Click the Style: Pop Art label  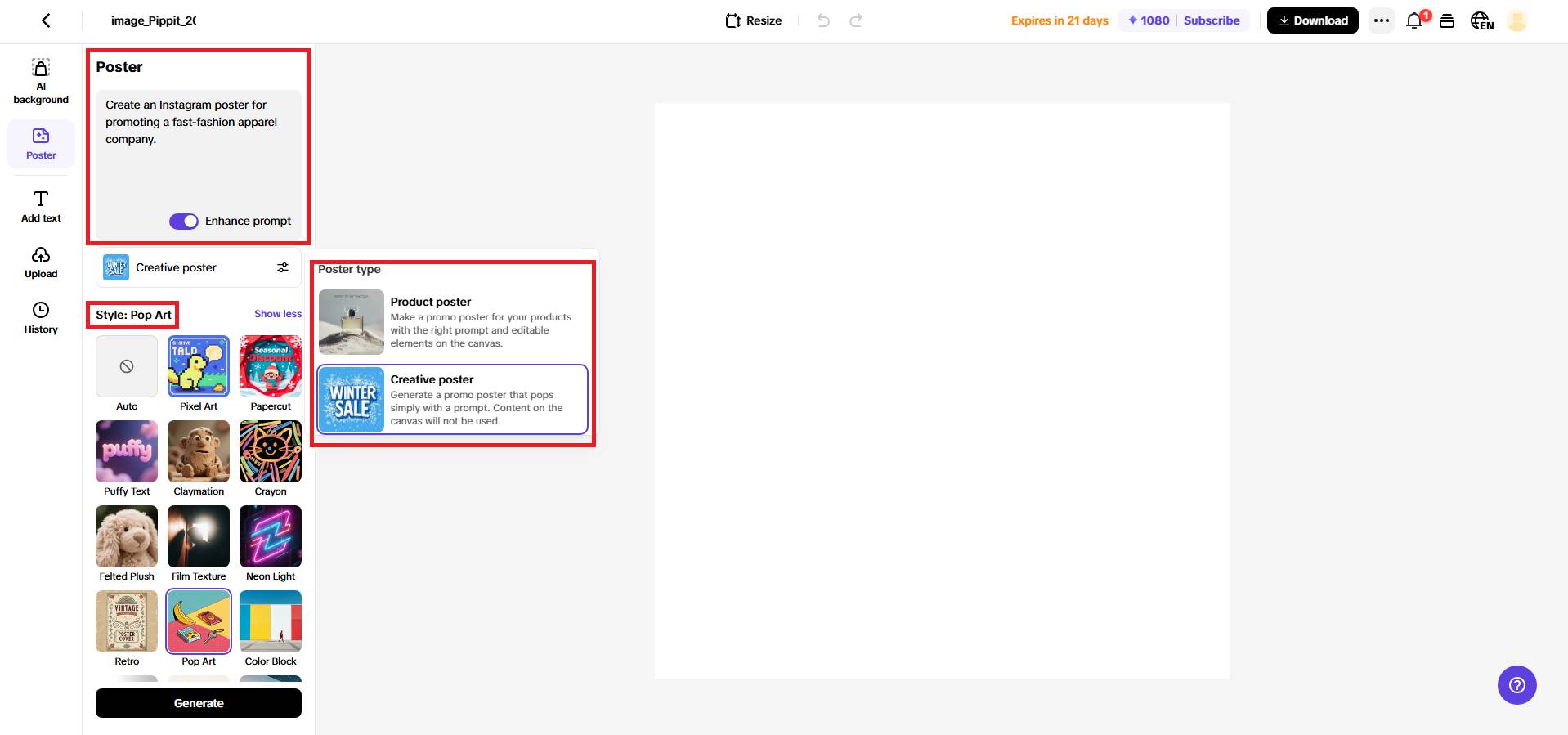click(x=133, y=315)
